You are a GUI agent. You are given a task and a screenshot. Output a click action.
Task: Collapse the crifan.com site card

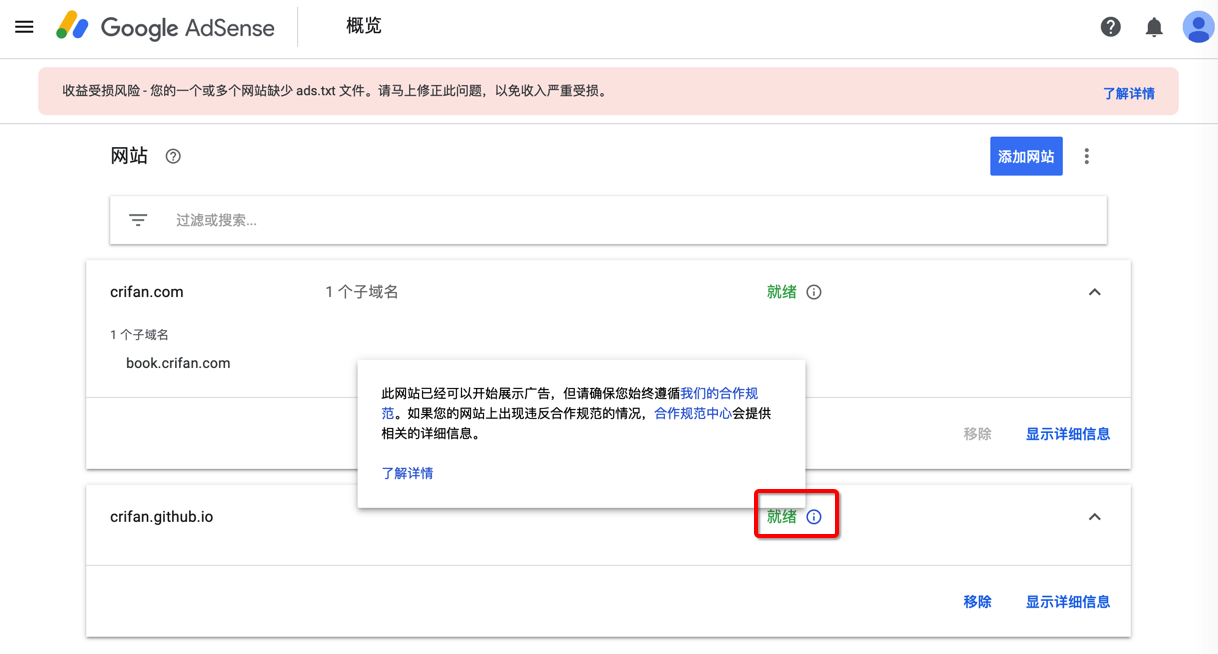click(x=1094, y=292)
